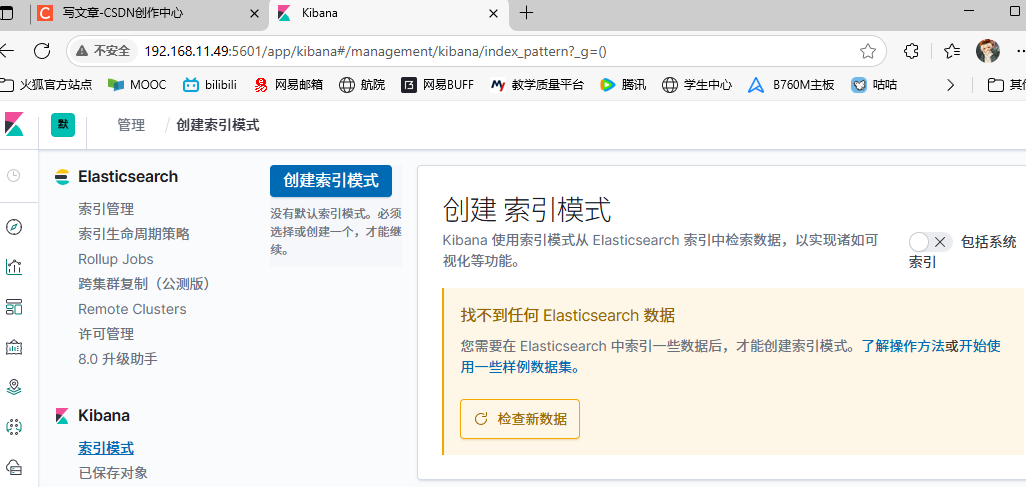Open the 学生中心 bookmark
The width and height of the screenshot is (1026, 487).
(x=697, y=84)
